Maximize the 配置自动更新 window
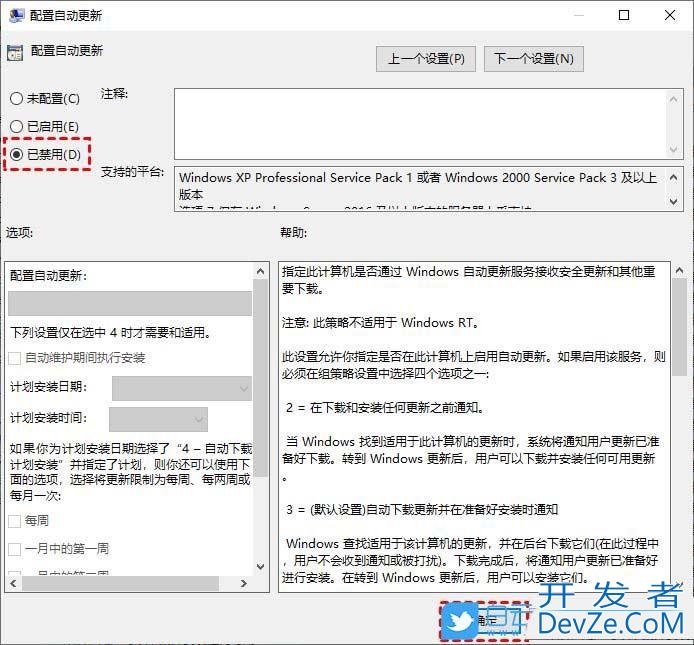Viewport: 694px width, 645px height. (x=624, y=15)
